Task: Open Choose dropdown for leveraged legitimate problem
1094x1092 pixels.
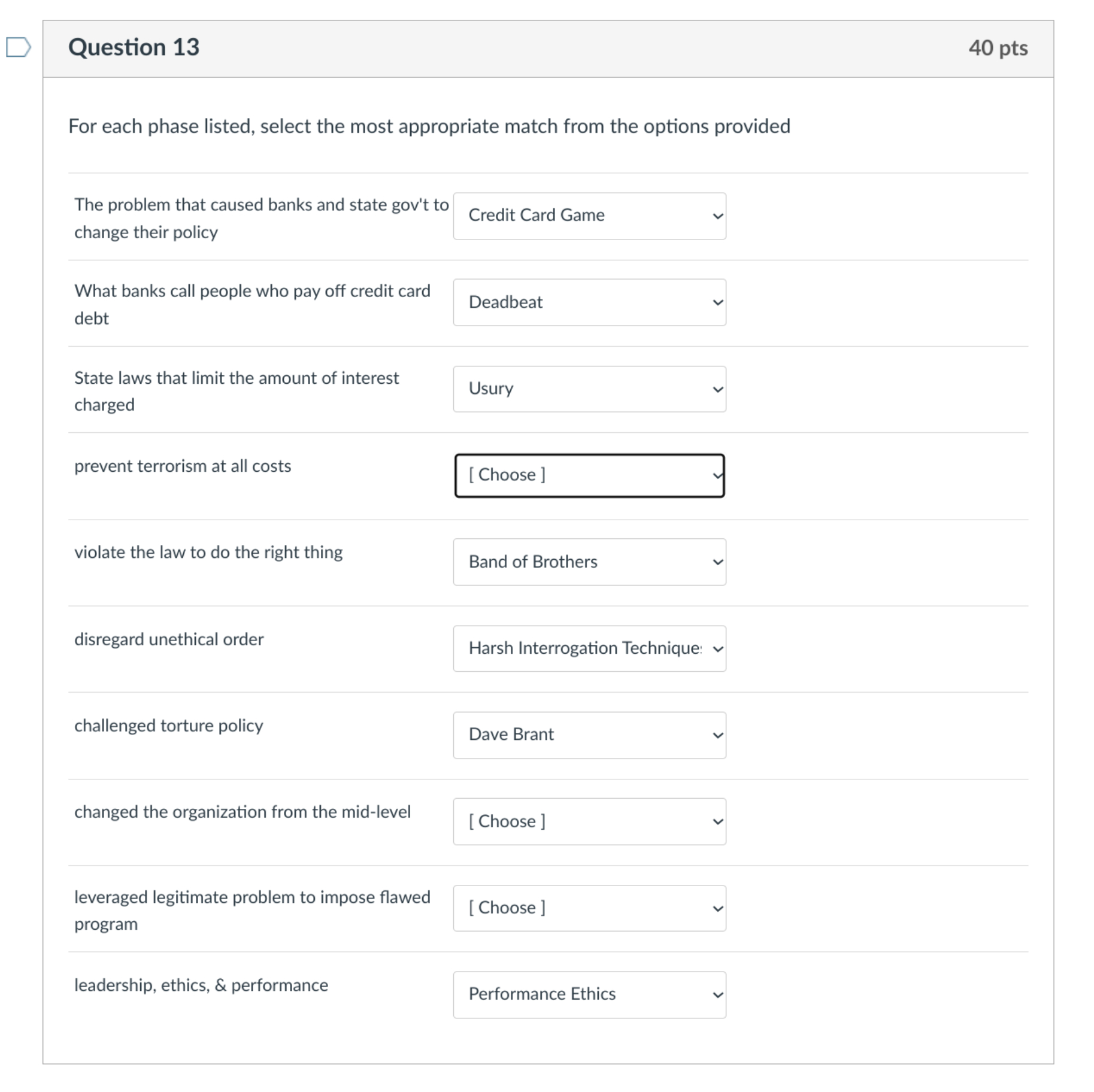Action: pyautogui.click(x=588, y=908)
